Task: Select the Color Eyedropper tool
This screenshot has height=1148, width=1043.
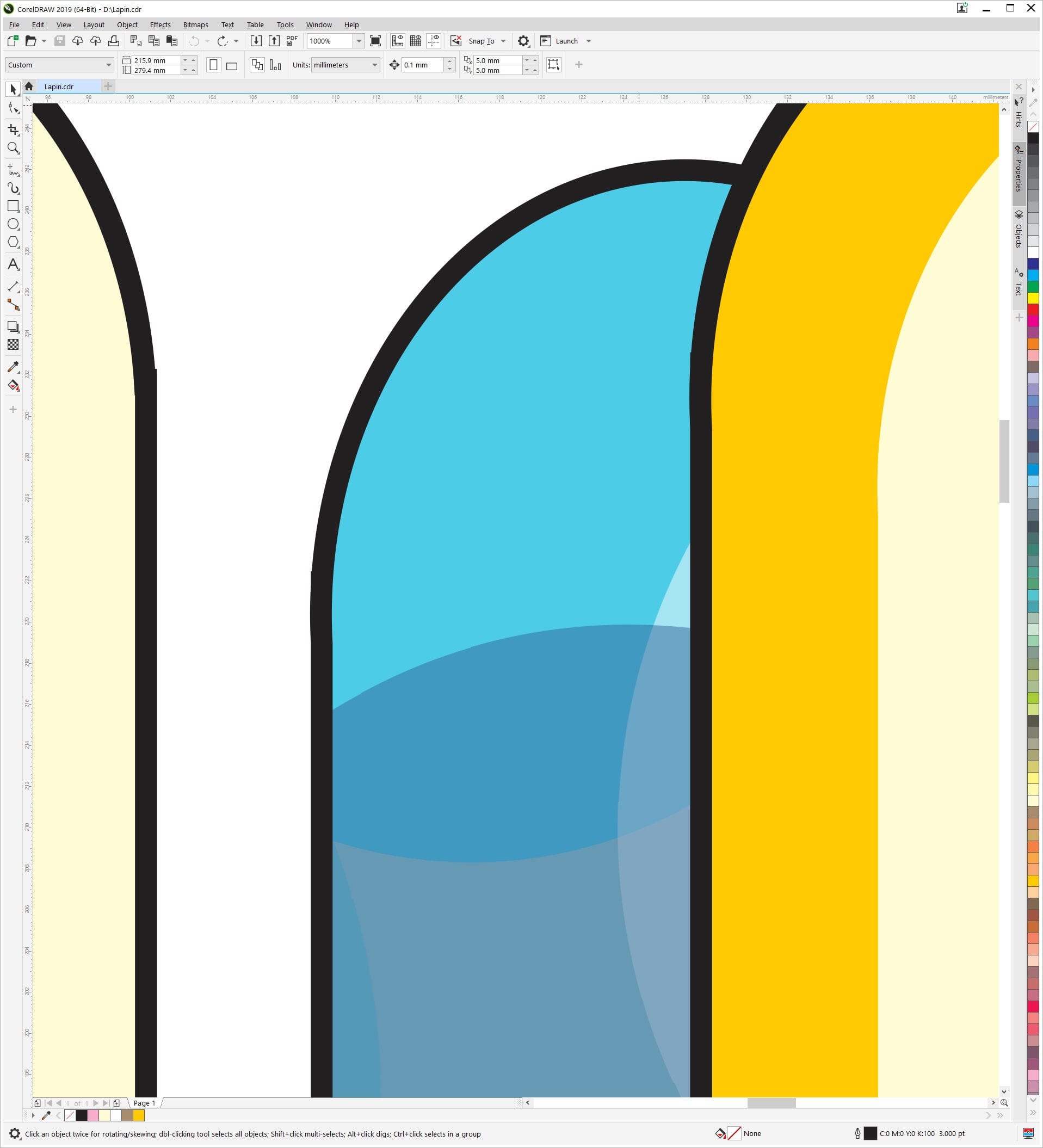Action: click(x=13, y=367)
